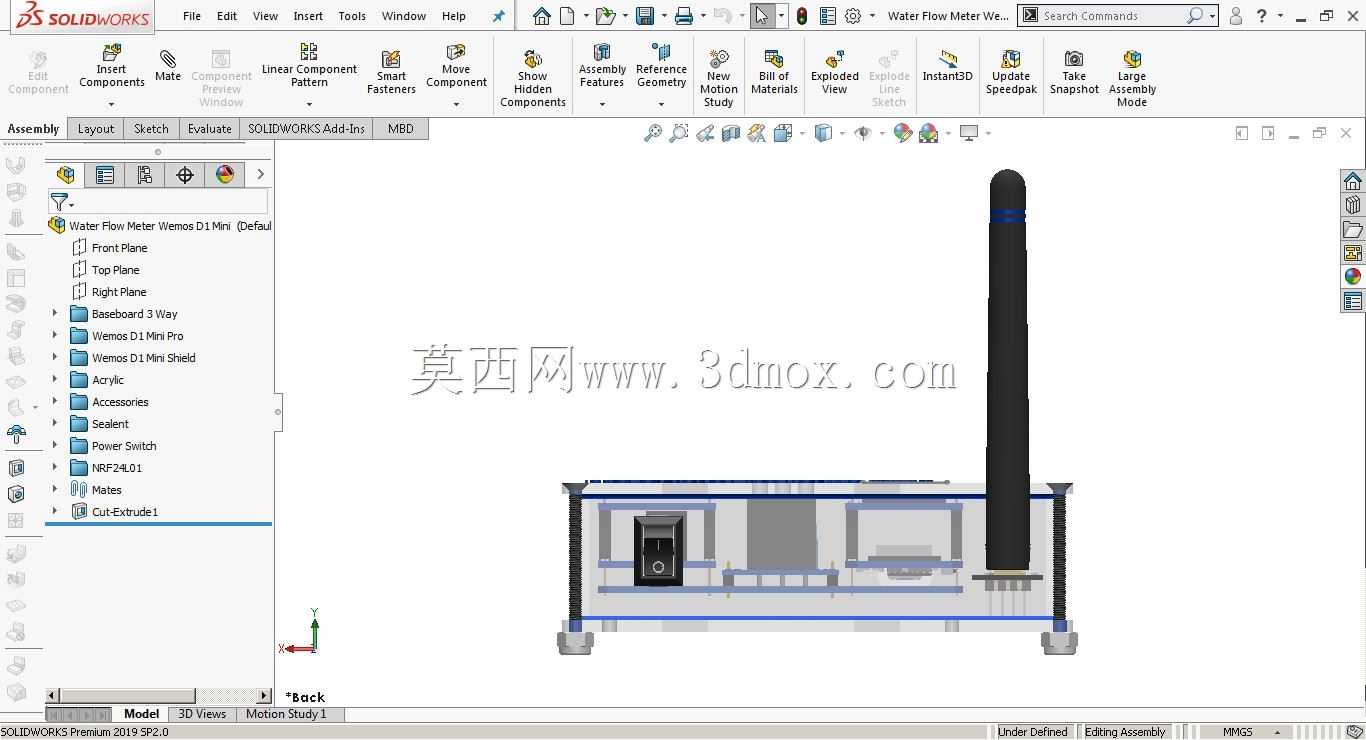Select the Mate tool
1366x740 pixels.
(x=168, y=65)
